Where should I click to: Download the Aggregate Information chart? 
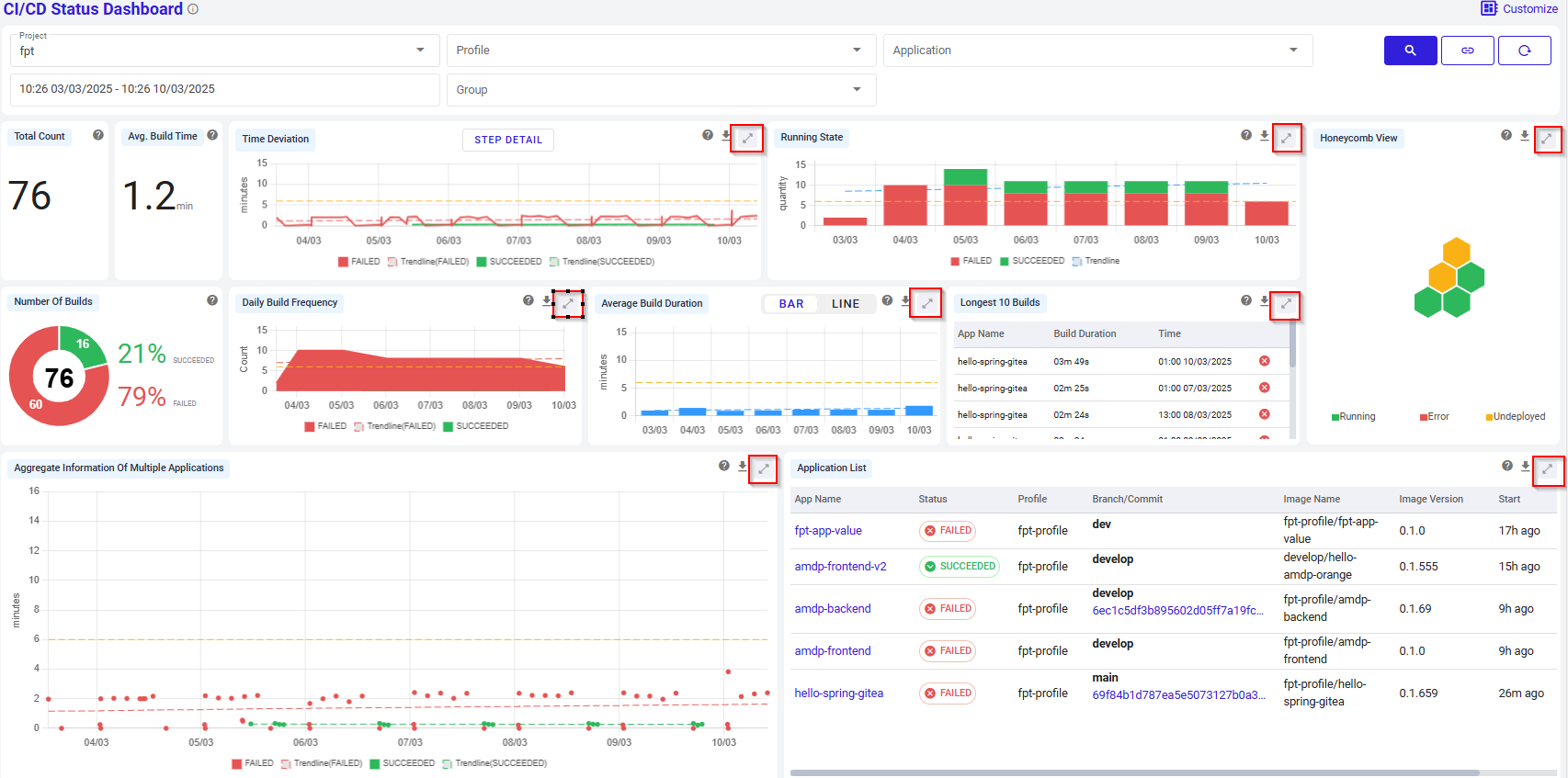click(x=743, y=467)
